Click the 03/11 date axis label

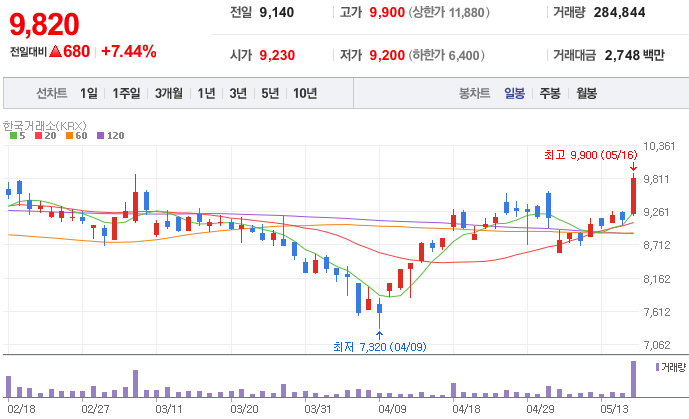pos(169,409)
